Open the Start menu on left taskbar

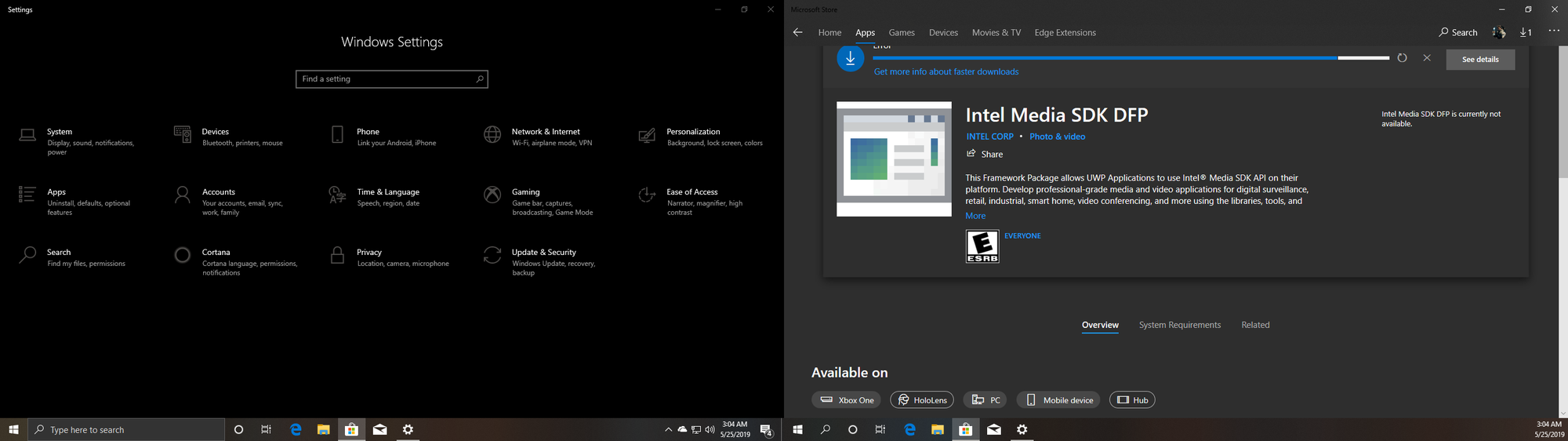click(x=13, y=429)
